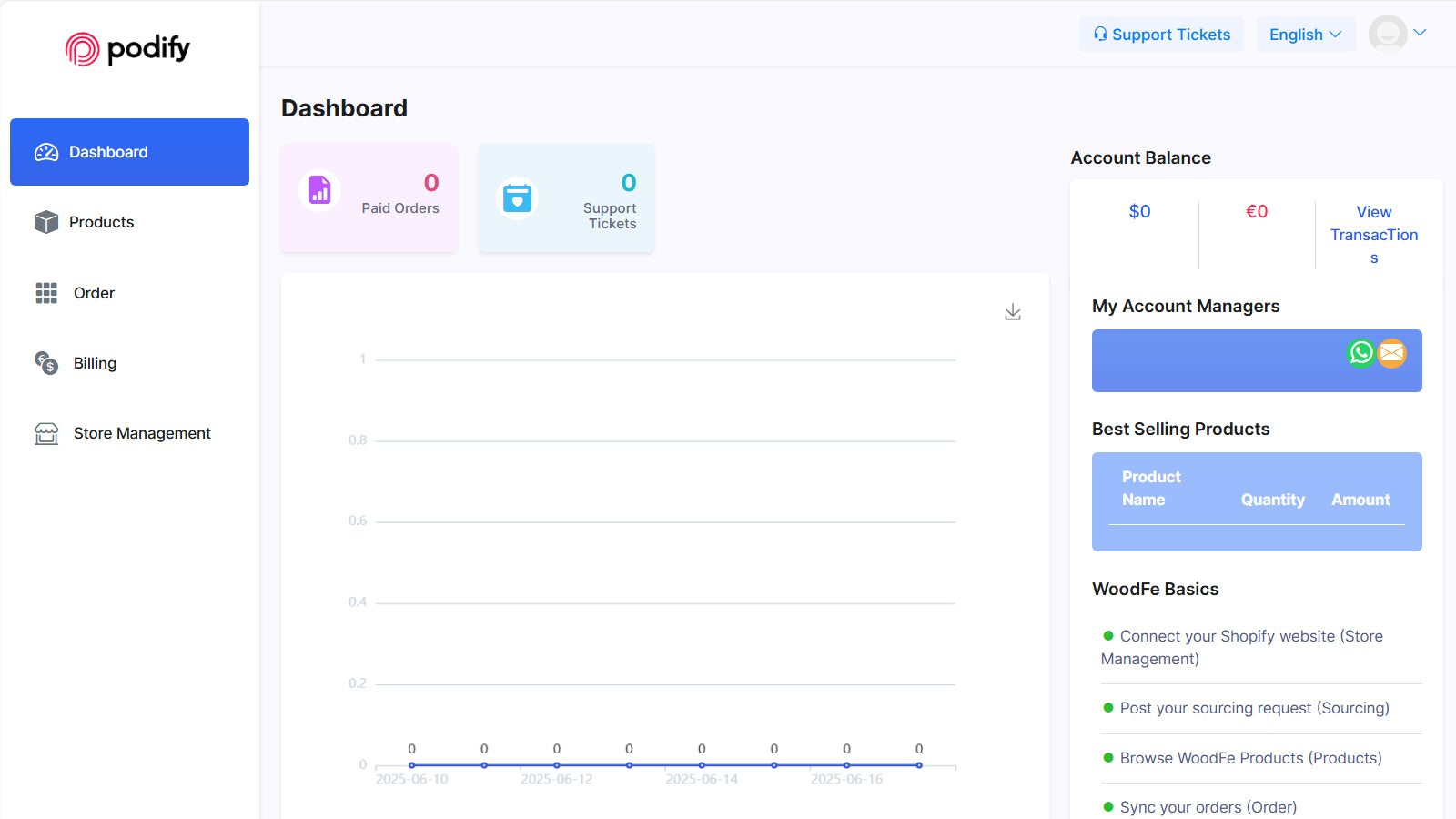Image resolution: width=1456 pixels, height=819 pixels.
Task: Open the Products menu item
Action: pyautogui.click(x=129, y=222)
